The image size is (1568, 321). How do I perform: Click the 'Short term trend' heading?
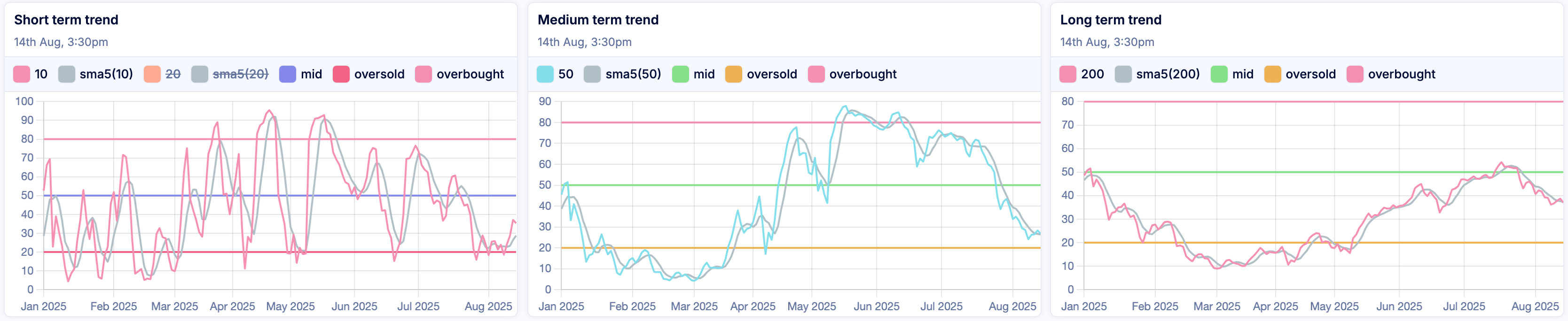point(66,20)
